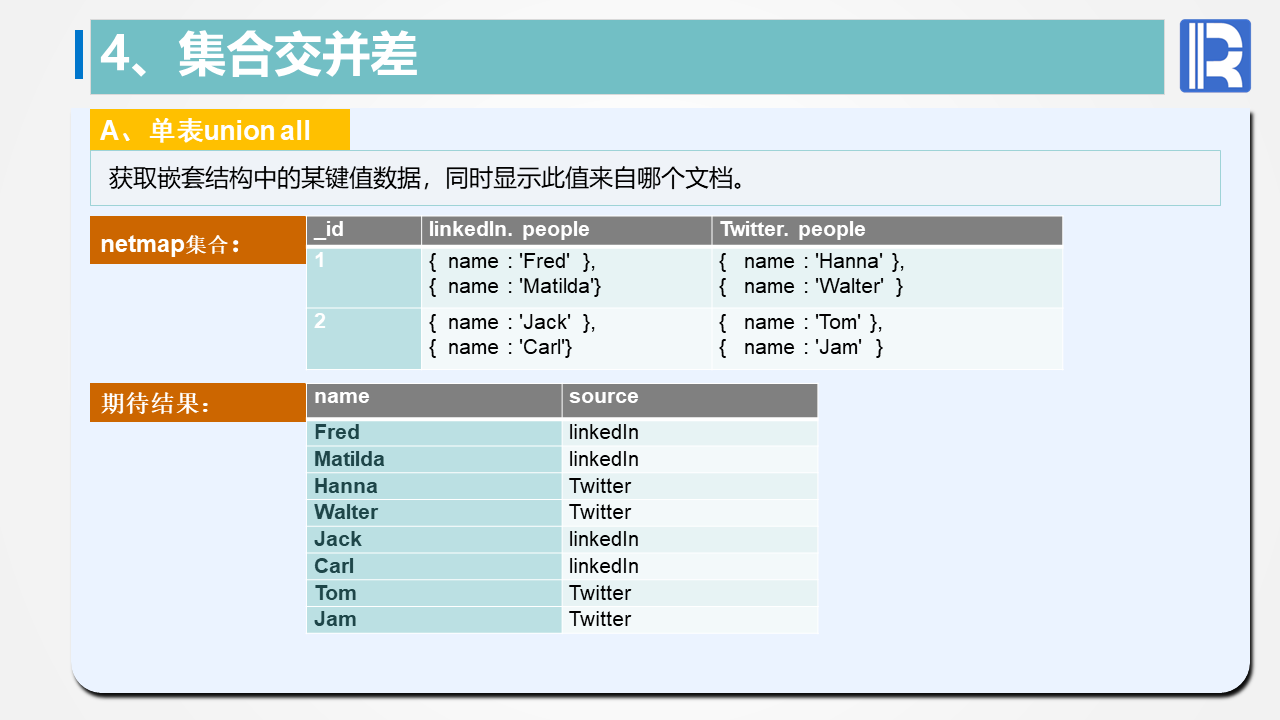Select the bold 'Jack' cell in result table
Image resolution: width=1280 pixels, height=720 pixels.
click(x=434, y=539)
